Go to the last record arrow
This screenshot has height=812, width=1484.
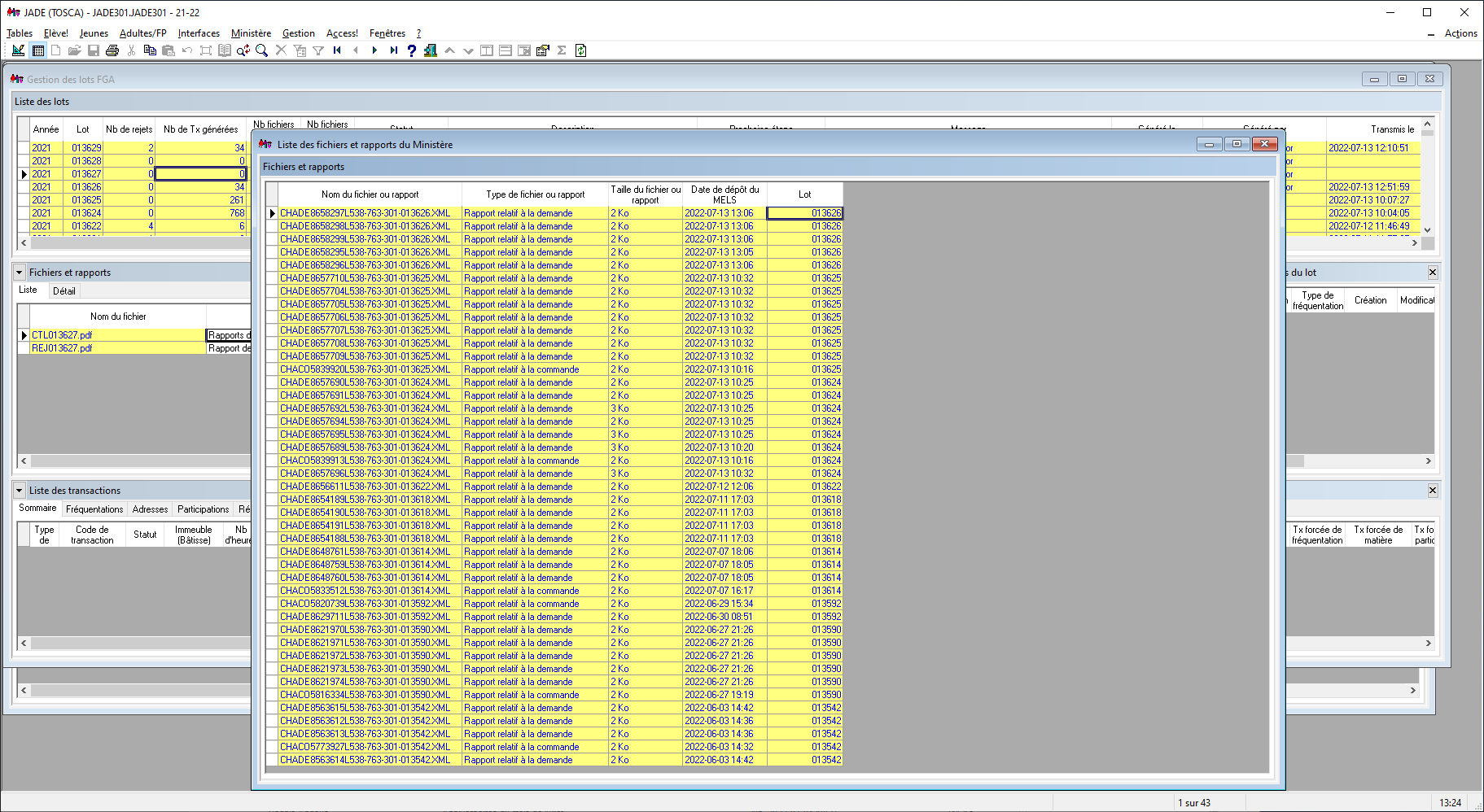(x=393, y=50)
